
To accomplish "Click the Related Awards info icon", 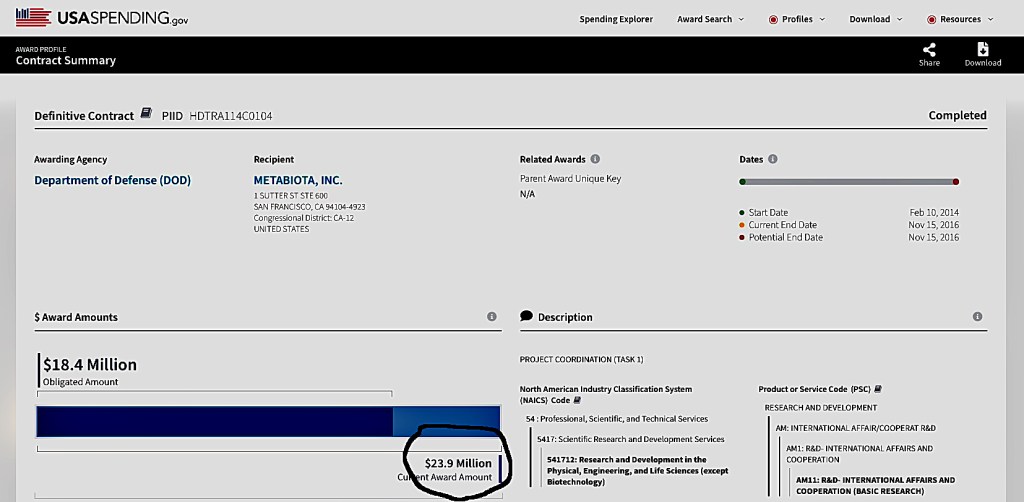I will tap(595, 159).
